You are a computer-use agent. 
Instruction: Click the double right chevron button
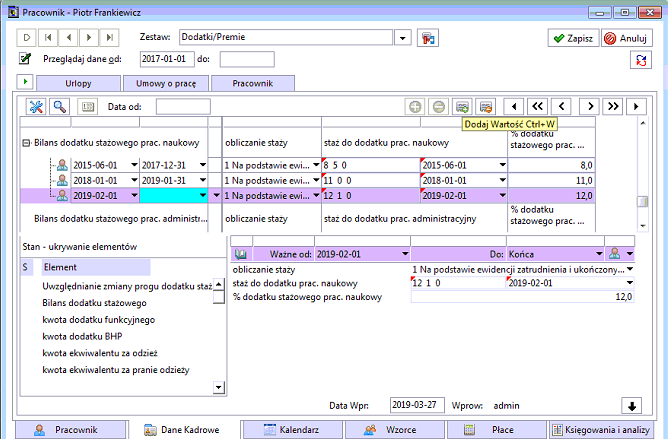click(x=613, y=107)
